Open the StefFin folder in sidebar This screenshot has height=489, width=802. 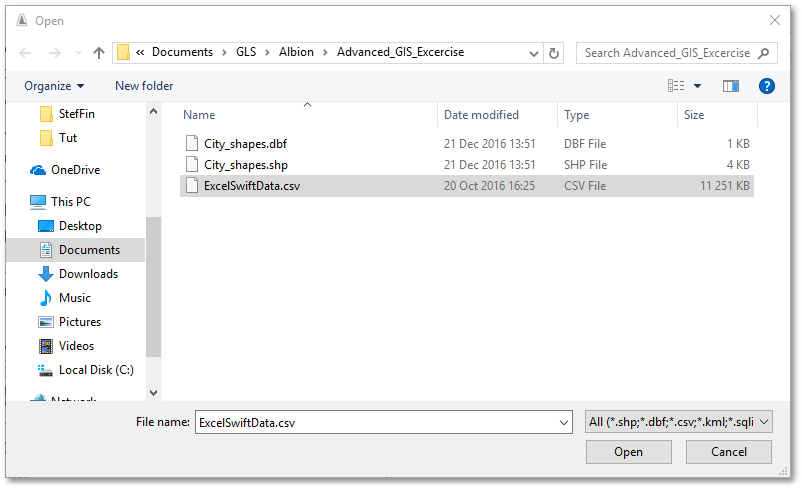click(x=77, y=114)
